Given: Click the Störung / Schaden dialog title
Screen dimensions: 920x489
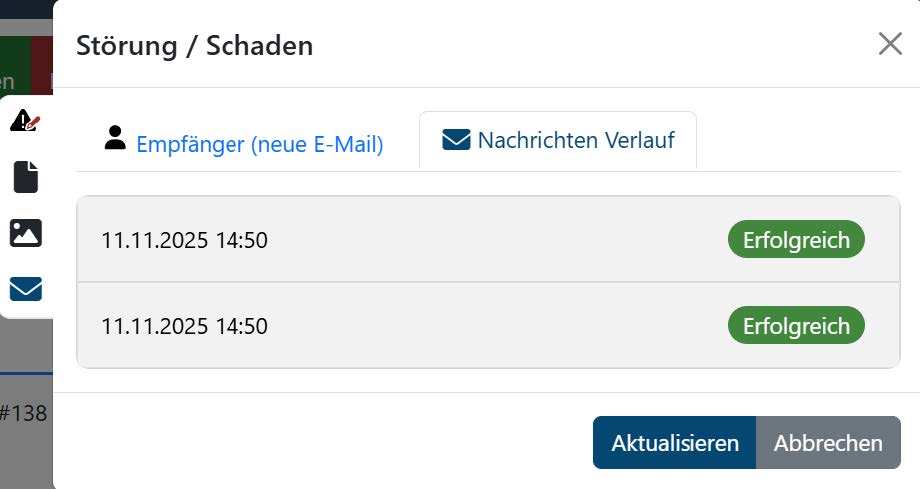Looking at the screenshot, I should (194, 45).
